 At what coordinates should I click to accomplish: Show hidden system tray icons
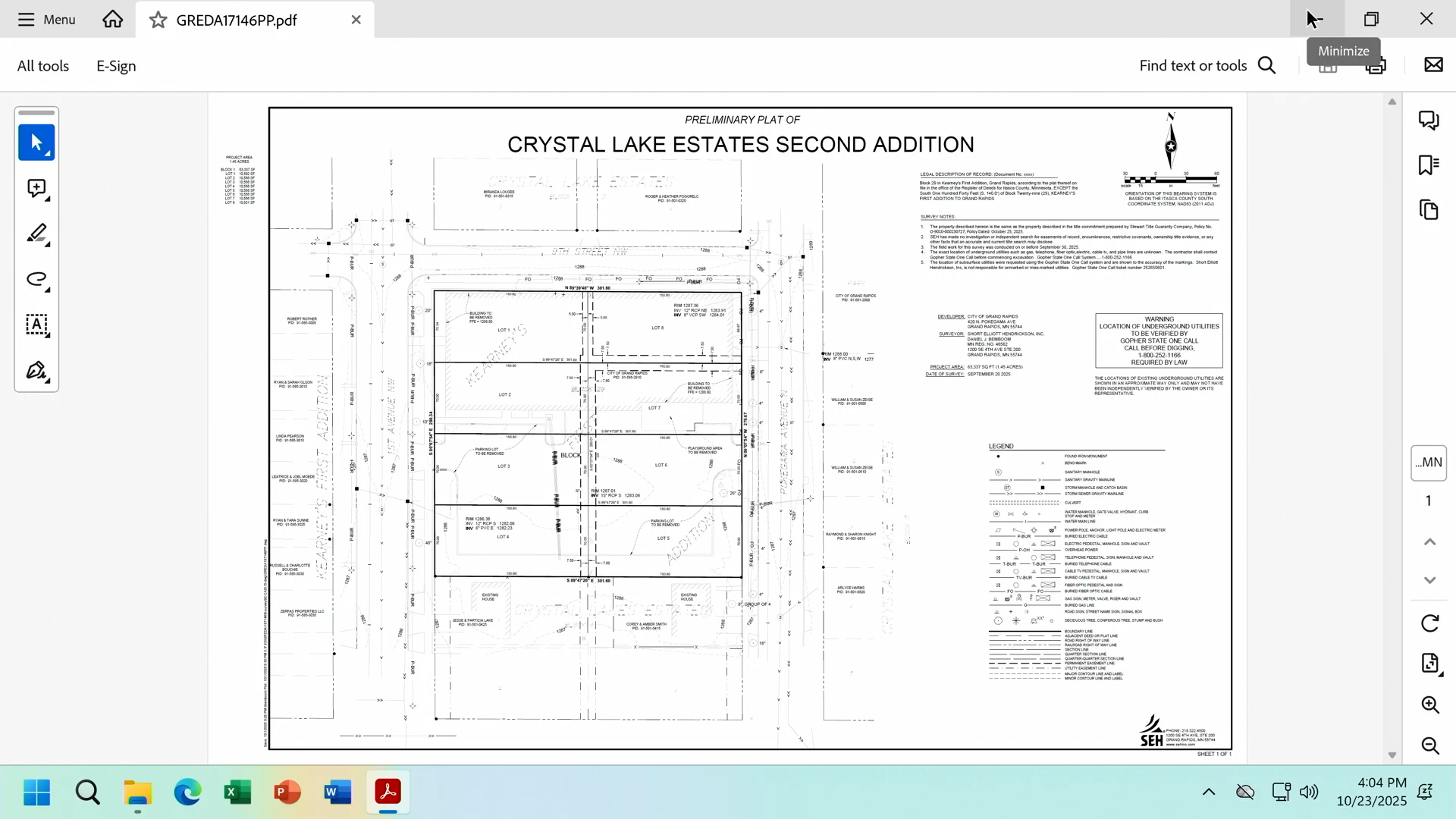coord(1209,792)
